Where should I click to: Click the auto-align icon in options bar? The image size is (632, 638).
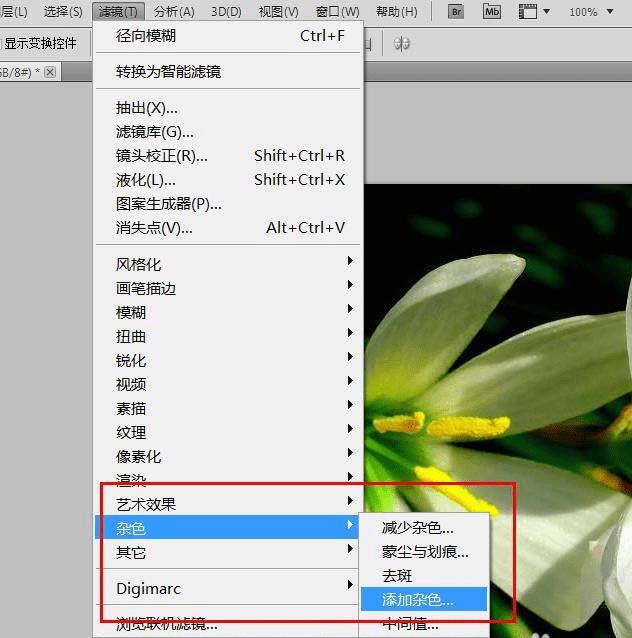tap(402, 44)
